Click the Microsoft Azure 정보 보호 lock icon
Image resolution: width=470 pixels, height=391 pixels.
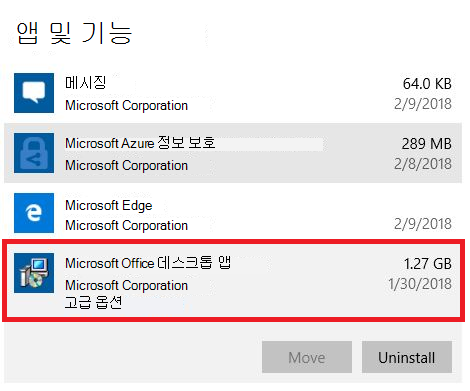pyautogui.click(x=34, y=153)
